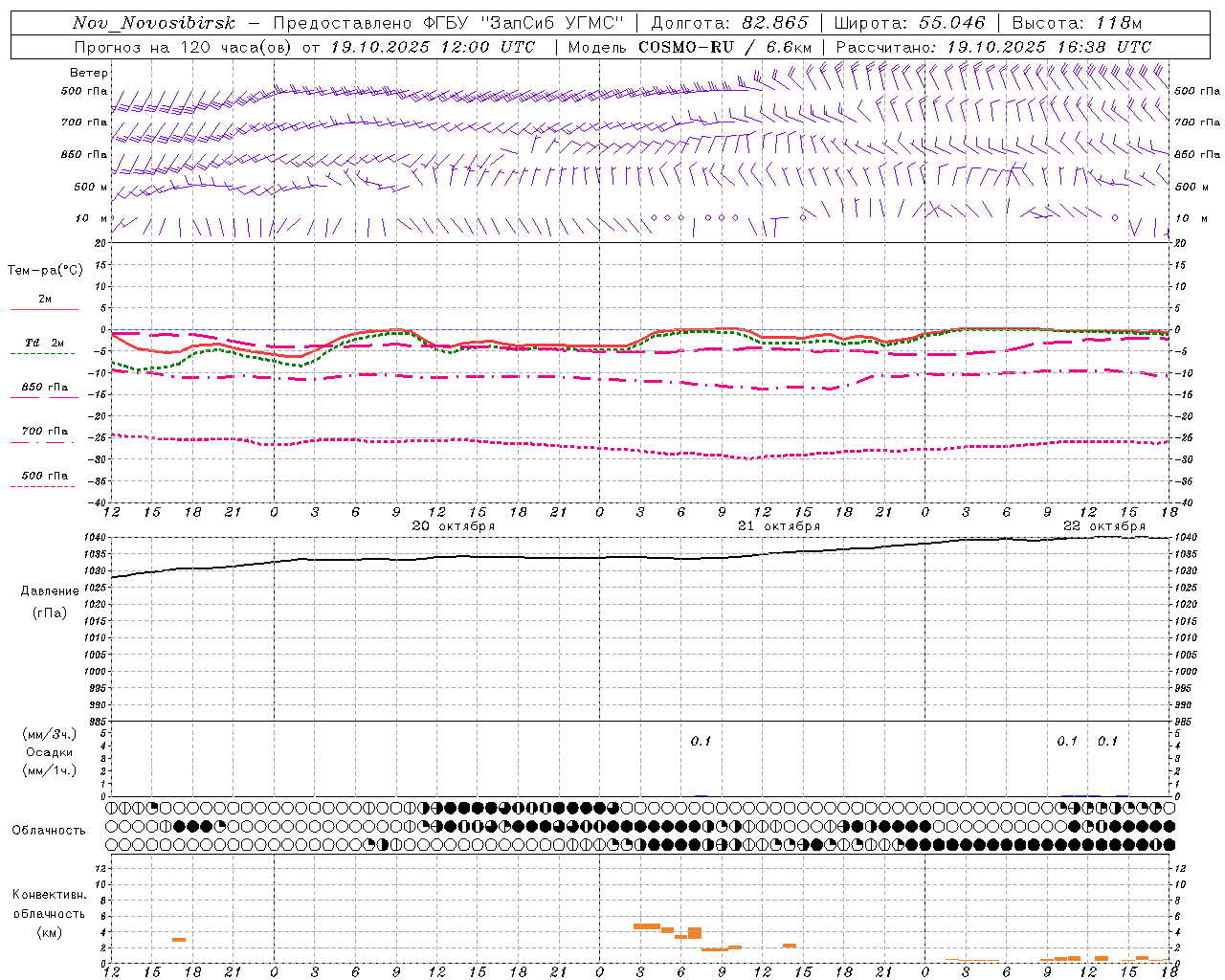Select the model name "COSMO-RU / 6.6км"
The height and width of the screenshot is (980, 1225).
tap(725, 47)
